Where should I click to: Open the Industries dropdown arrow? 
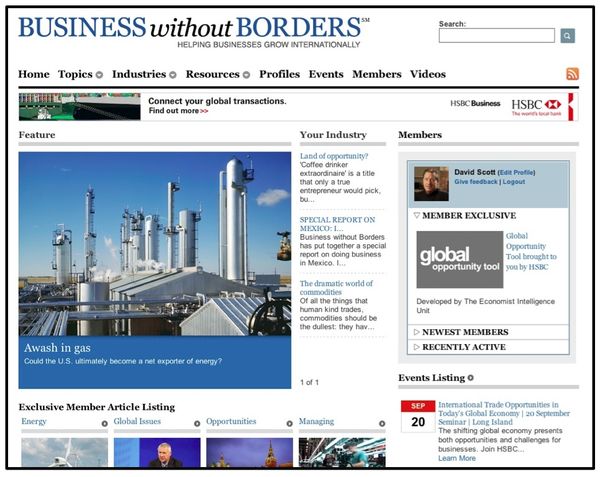pos(173,75)
